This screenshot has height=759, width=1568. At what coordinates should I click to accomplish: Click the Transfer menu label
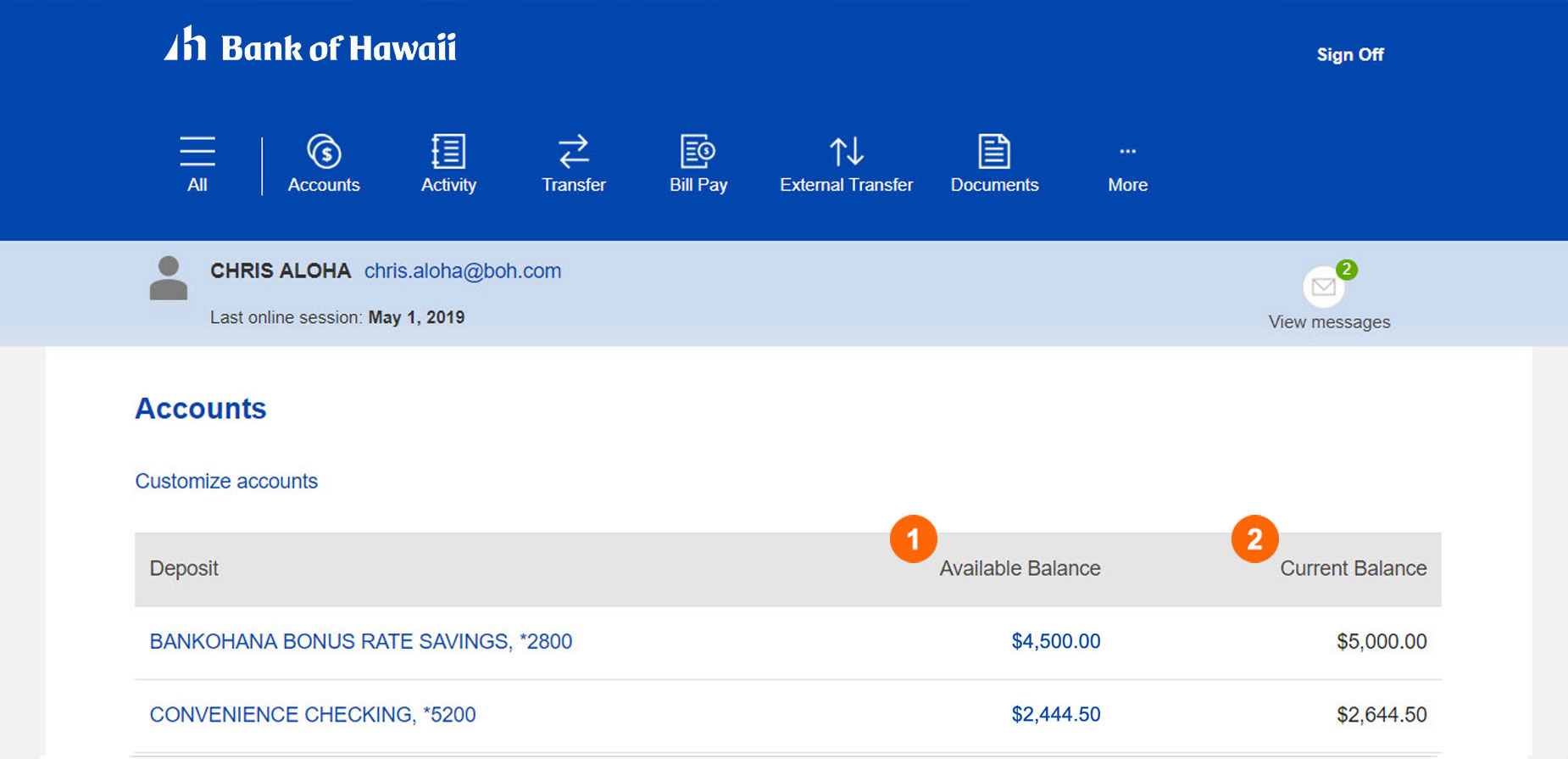[574, 185]
